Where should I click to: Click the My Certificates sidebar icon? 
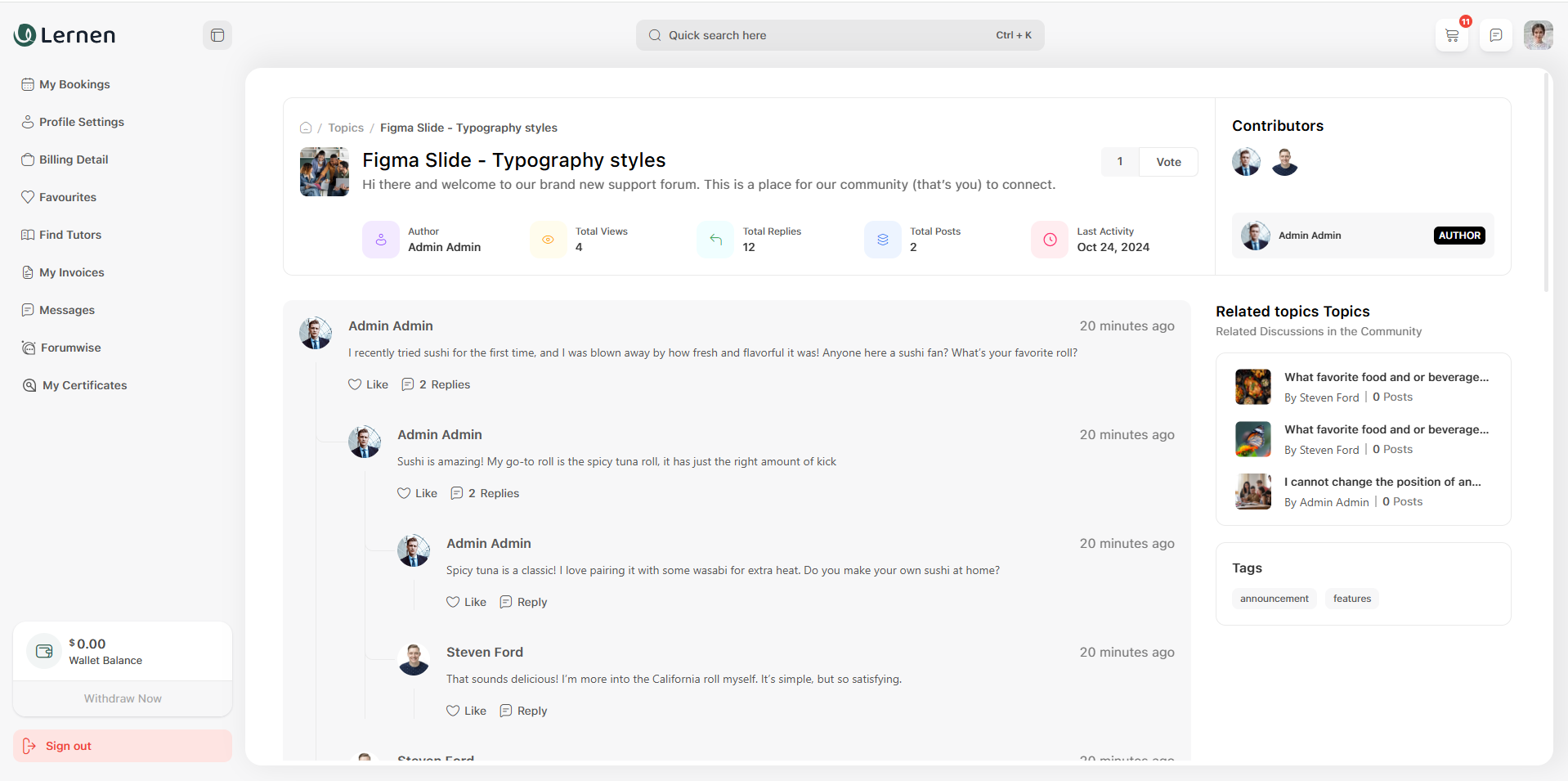pos(29,385)
